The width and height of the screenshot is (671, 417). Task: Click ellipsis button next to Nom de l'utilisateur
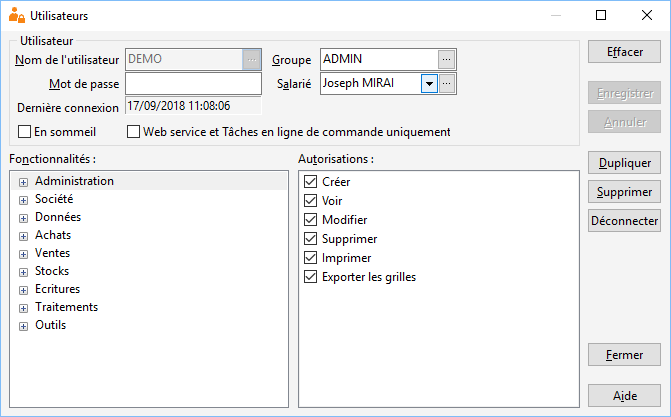[x=252, y=60]
